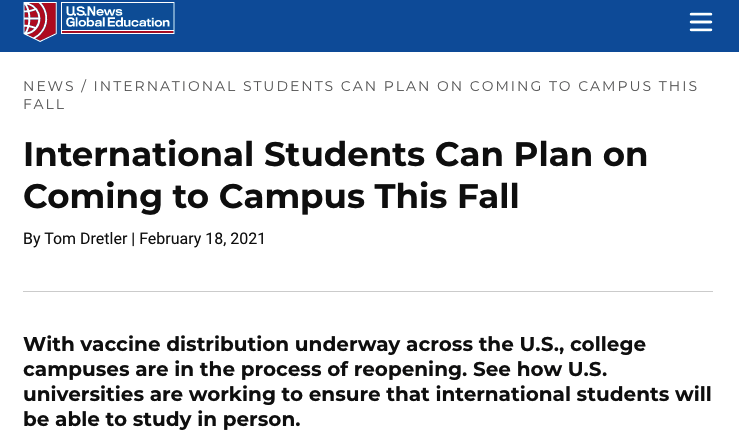739x446 pixels.
Task: Click the pipe separator between author and date
Action: pos(133,239)
